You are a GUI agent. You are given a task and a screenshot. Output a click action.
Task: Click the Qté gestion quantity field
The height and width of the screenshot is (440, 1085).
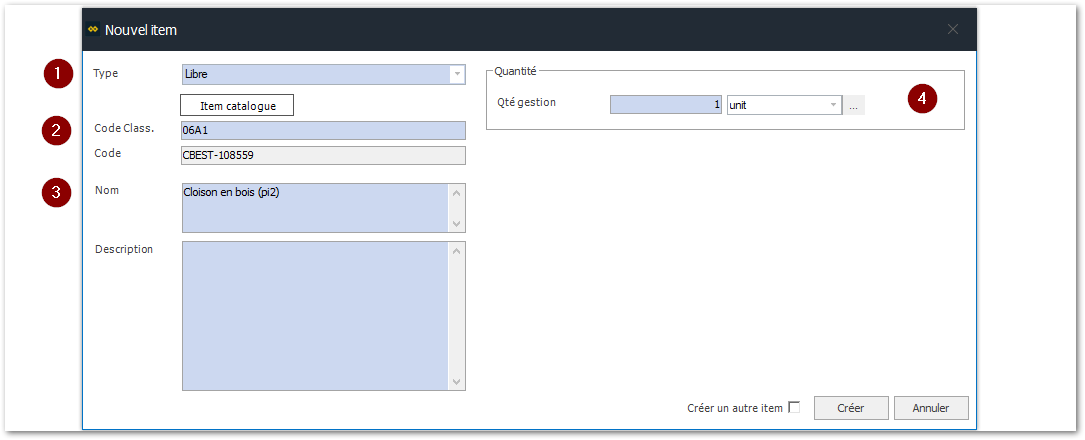tap(665, 105)
